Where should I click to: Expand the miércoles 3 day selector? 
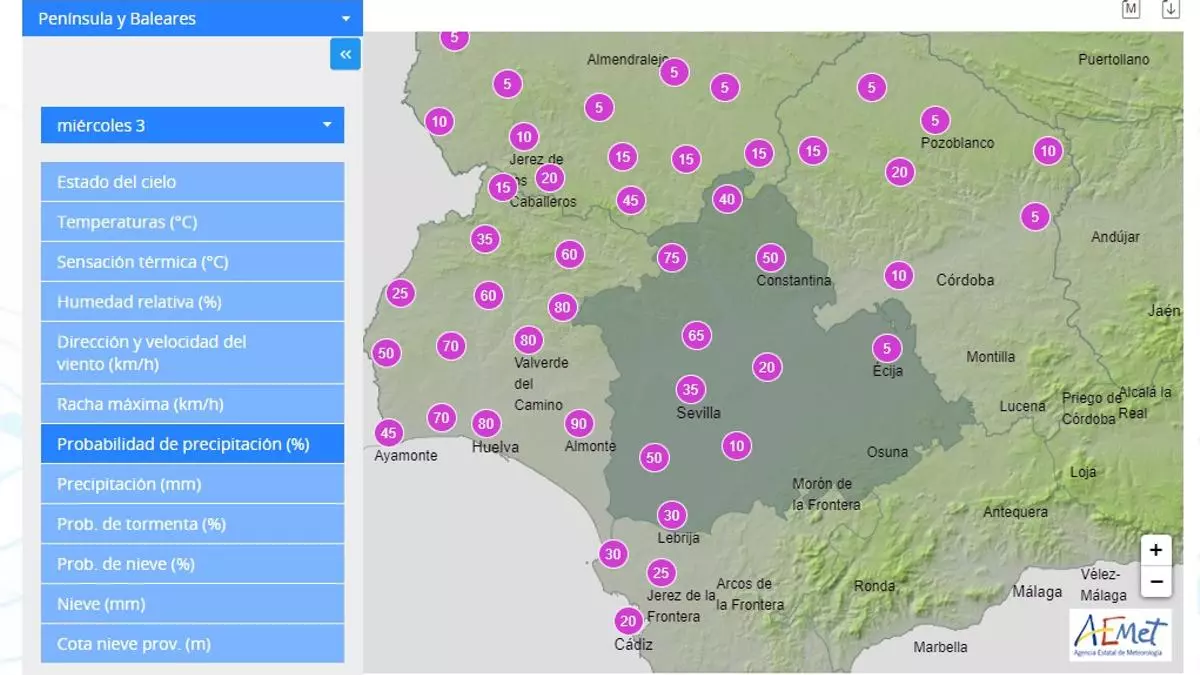click(x=192, y=125)
